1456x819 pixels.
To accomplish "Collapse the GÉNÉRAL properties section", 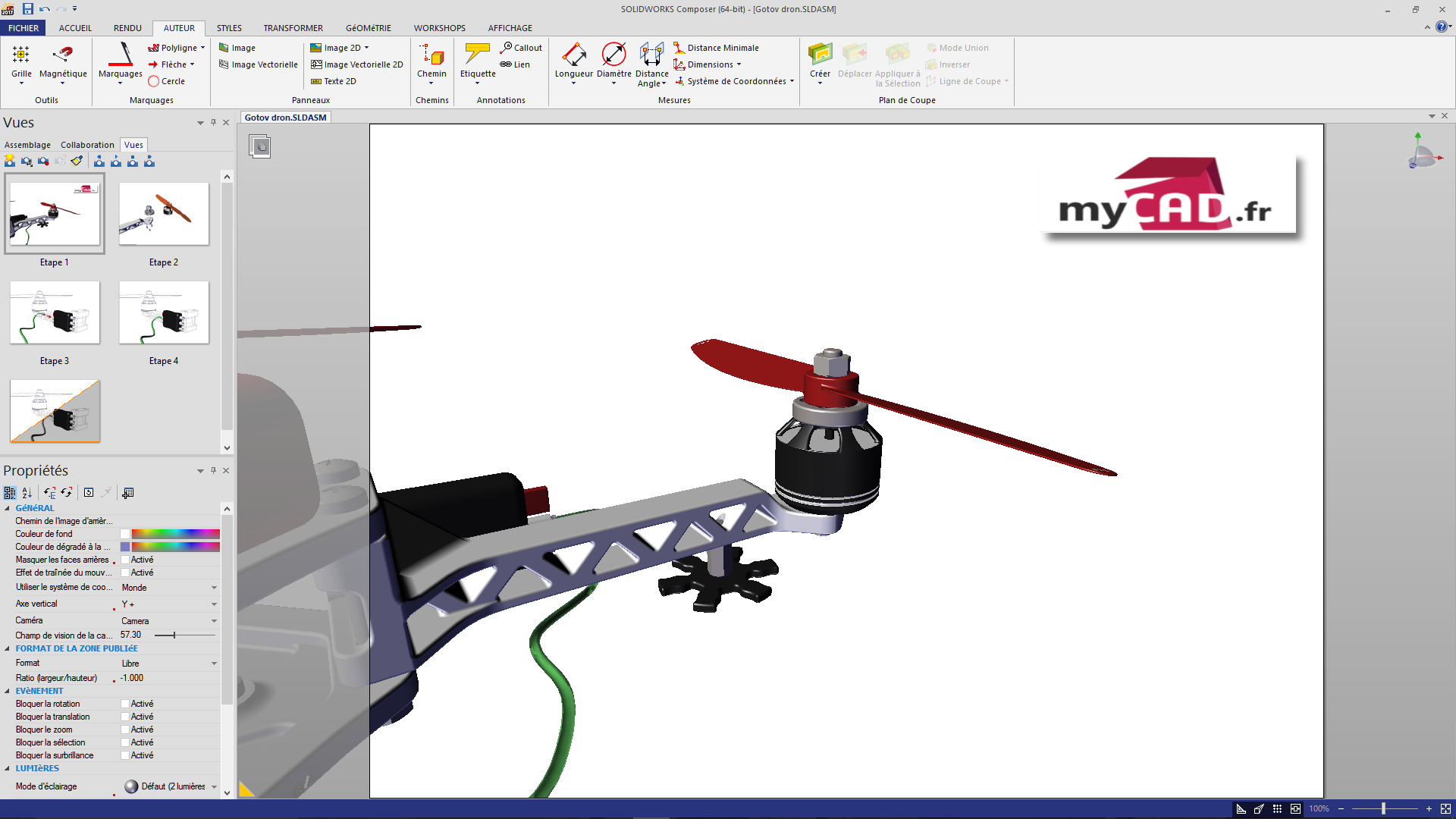I will click(x=8, y=508).
